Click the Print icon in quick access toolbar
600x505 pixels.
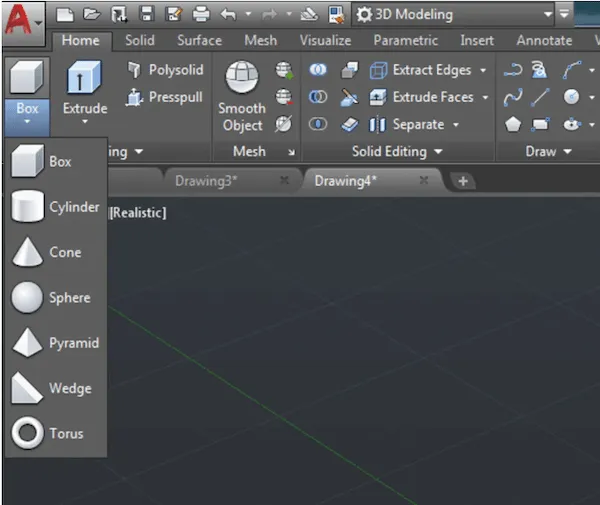(x=201, y=14)
